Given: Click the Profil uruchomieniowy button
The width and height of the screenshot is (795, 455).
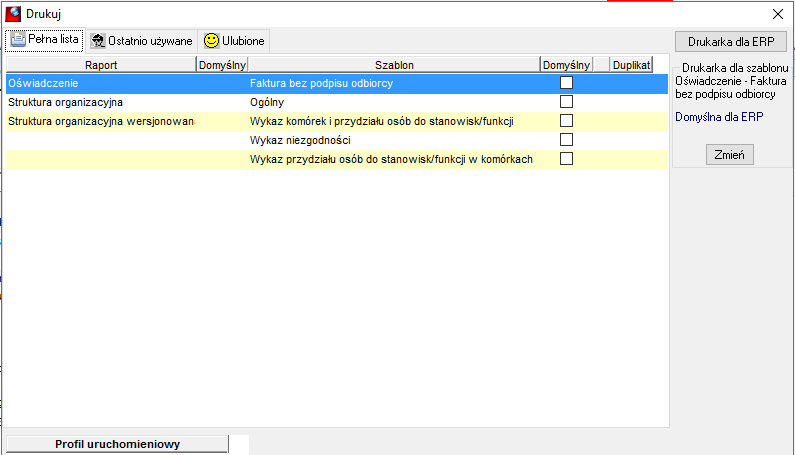Looking at the screenshot, I should pos(117,444).
